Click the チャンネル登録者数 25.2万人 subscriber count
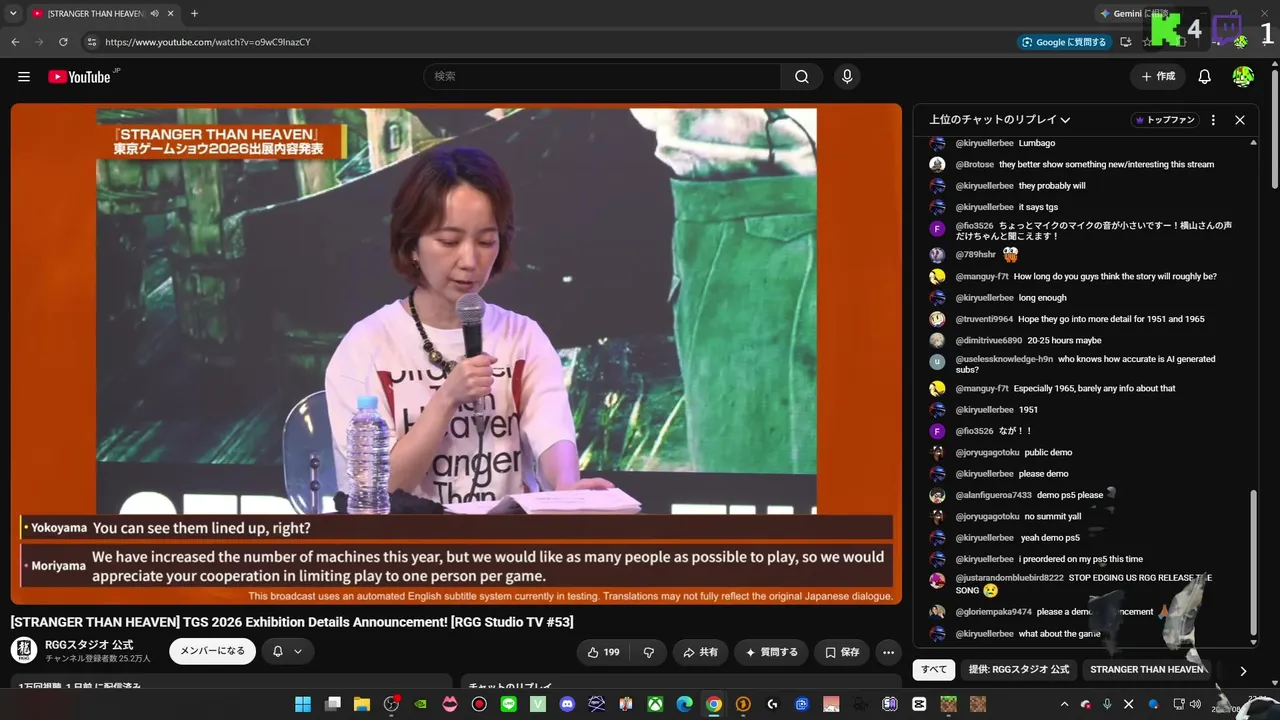 click(98, 659)
